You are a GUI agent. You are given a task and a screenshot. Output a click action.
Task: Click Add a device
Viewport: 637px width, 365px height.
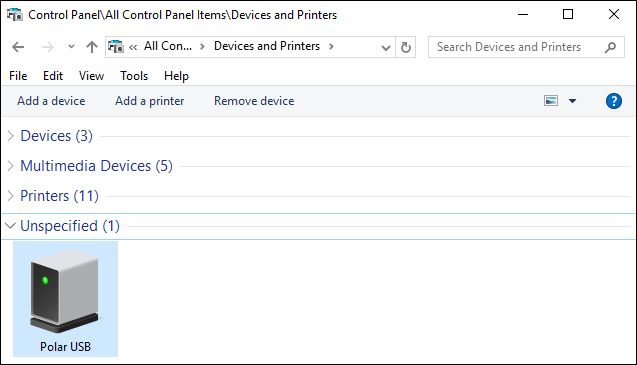pos(51,101)
